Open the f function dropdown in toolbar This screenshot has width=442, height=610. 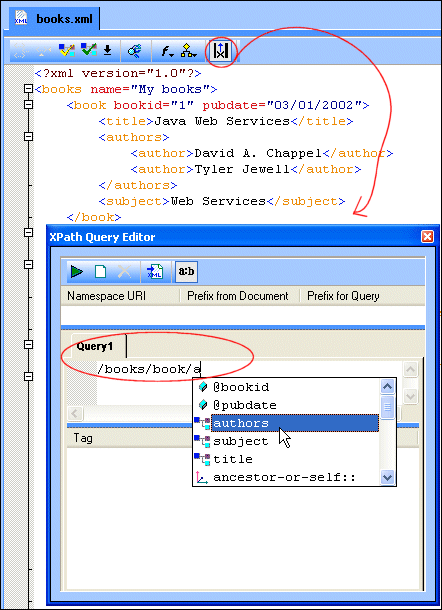coord(167,51)
